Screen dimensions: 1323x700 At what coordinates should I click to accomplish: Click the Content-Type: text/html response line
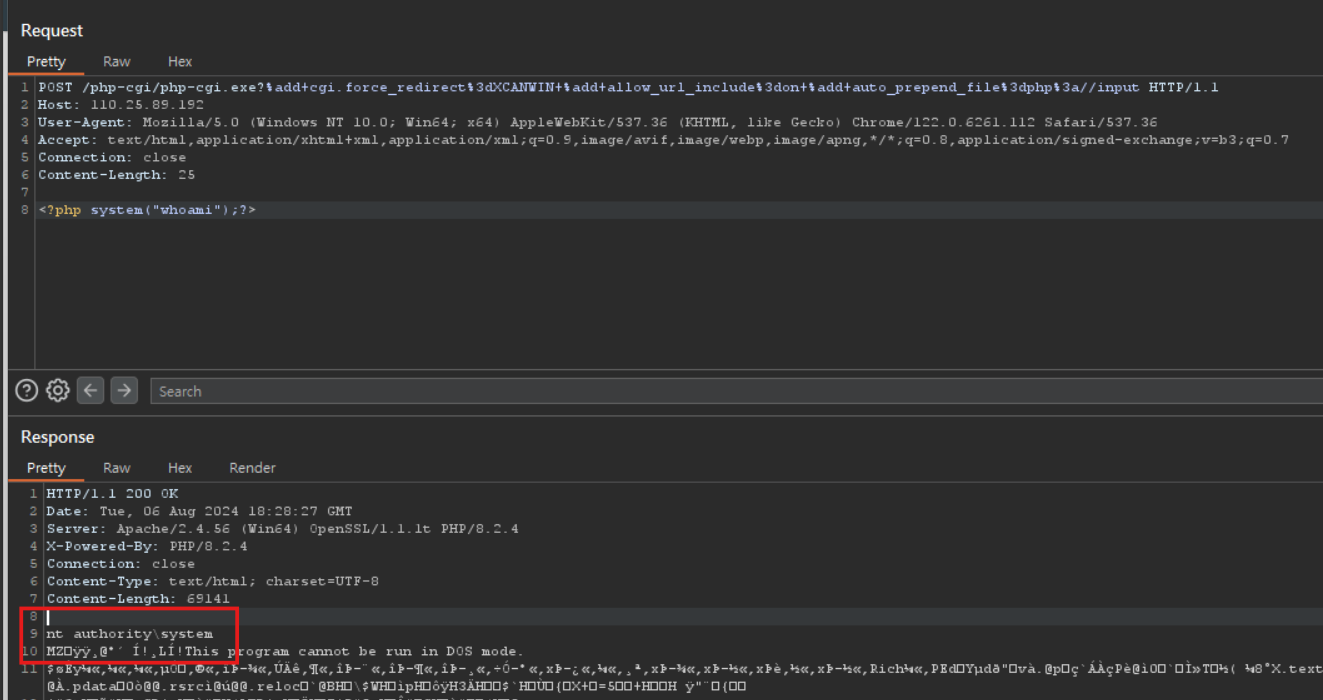point(212,581)
